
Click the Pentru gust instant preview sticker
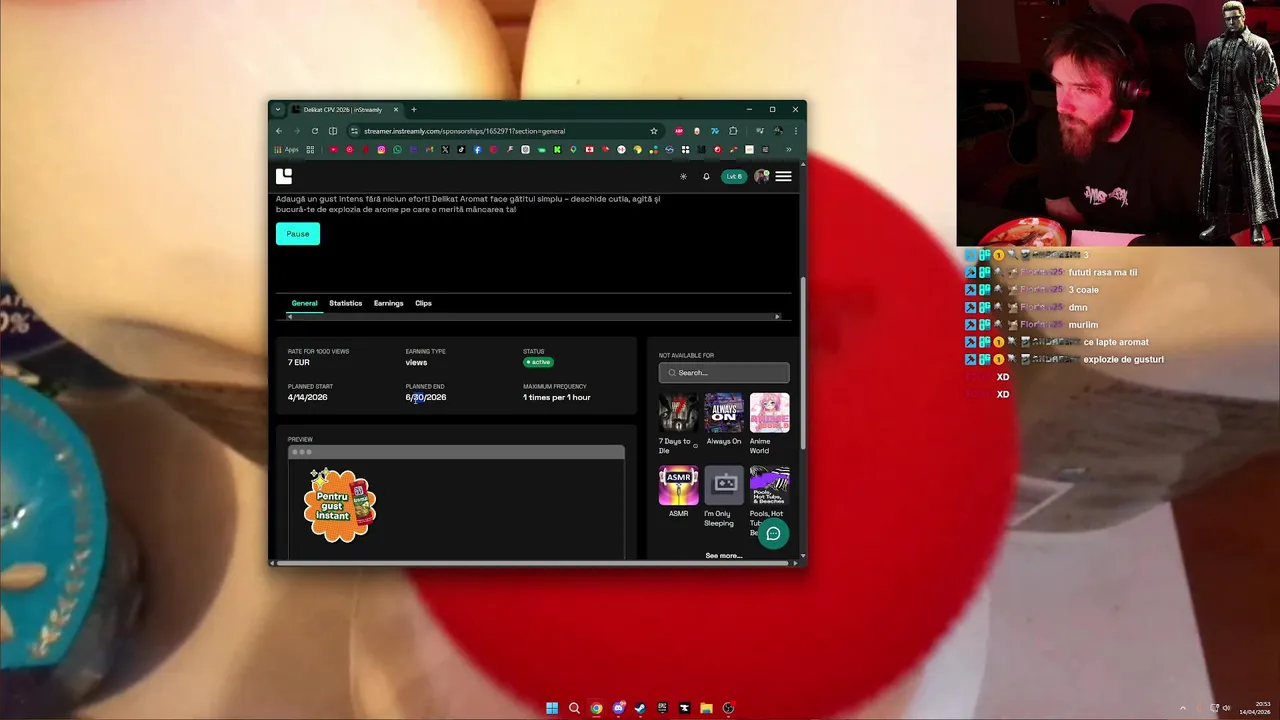point(340,505)
